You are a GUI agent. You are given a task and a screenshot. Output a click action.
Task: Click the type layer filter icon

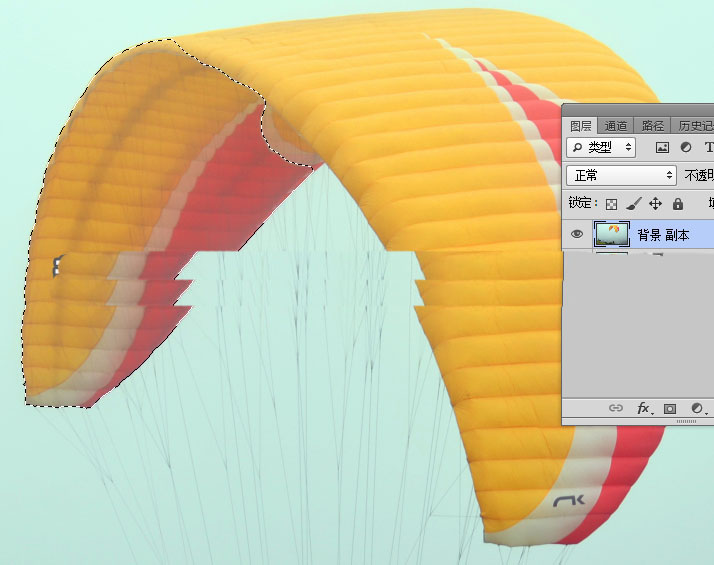coord(708,147)
